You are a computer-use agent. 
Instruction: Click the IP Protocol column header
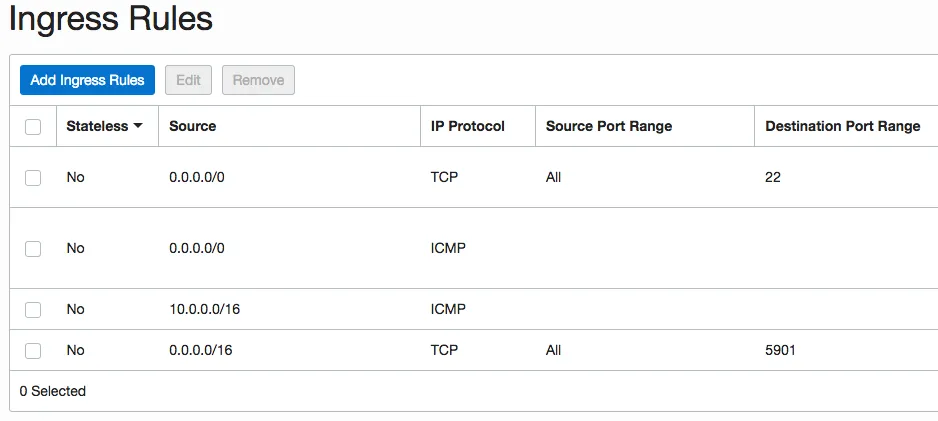click(467, 126)
